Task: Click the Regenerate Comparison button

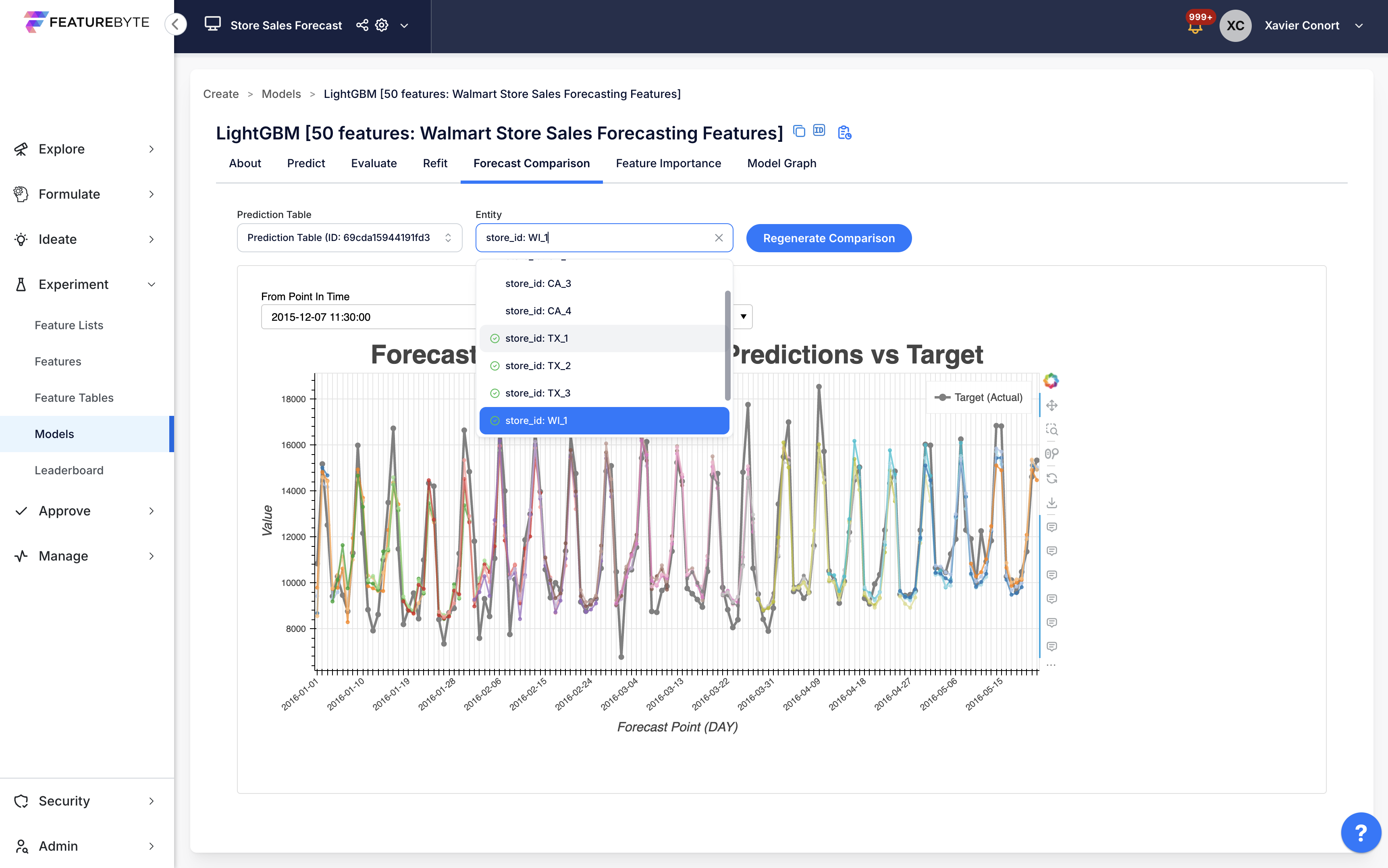Action: pyautogui.click(x=828, y=238)
